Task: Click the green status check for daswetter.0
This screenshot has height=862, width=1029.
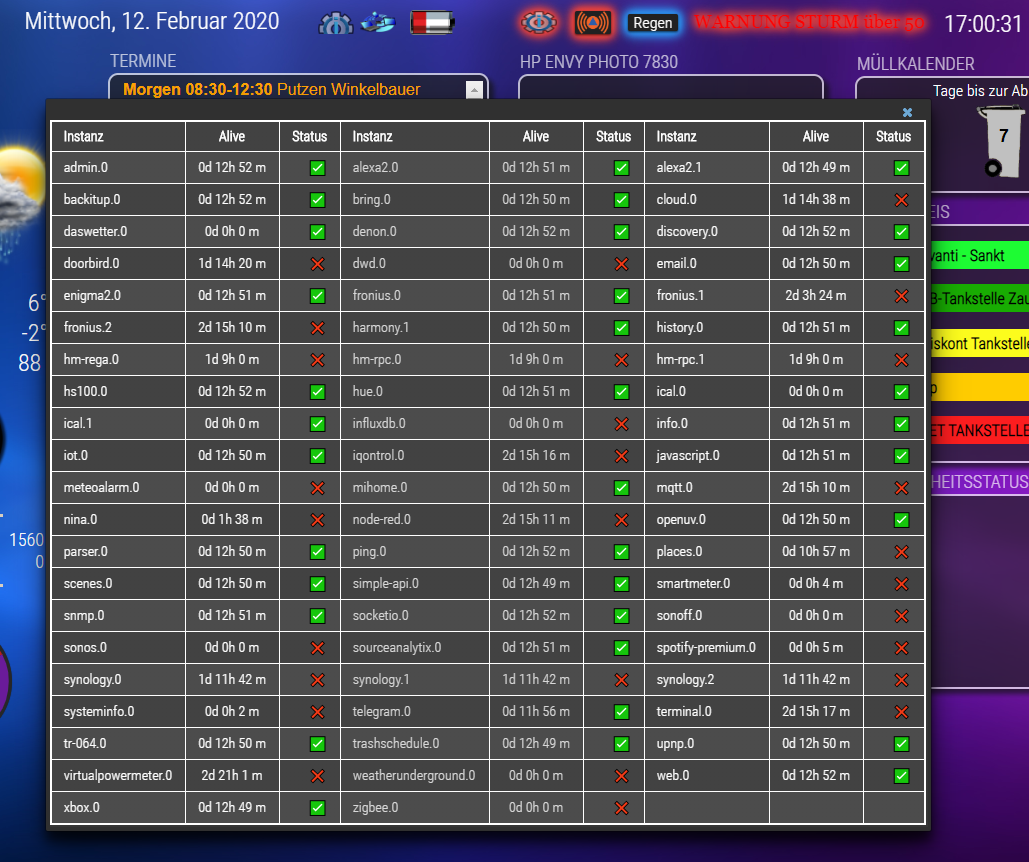Action: (x=317, y=232)
